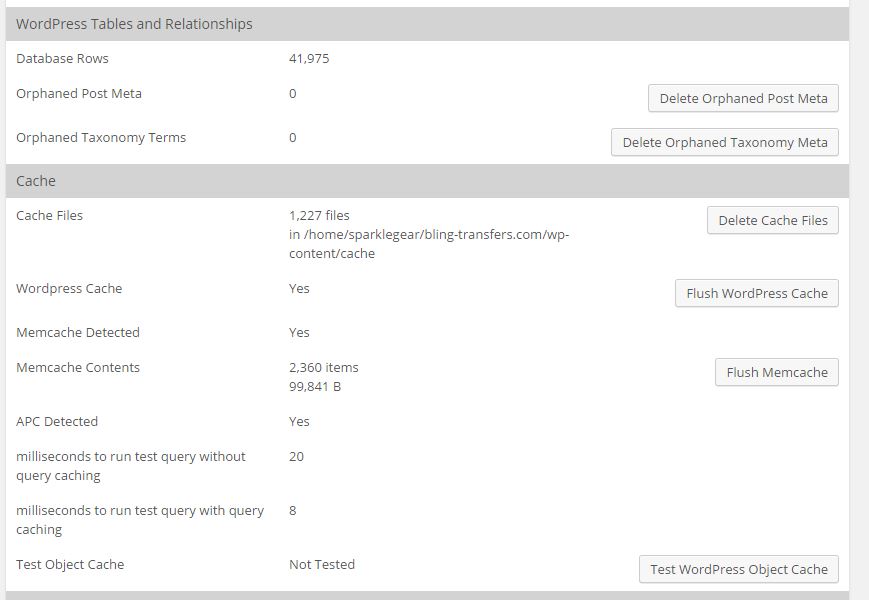Click the Memcache Detected label
The width and height of the screenshot is (869, 600).
pos(78,333)
